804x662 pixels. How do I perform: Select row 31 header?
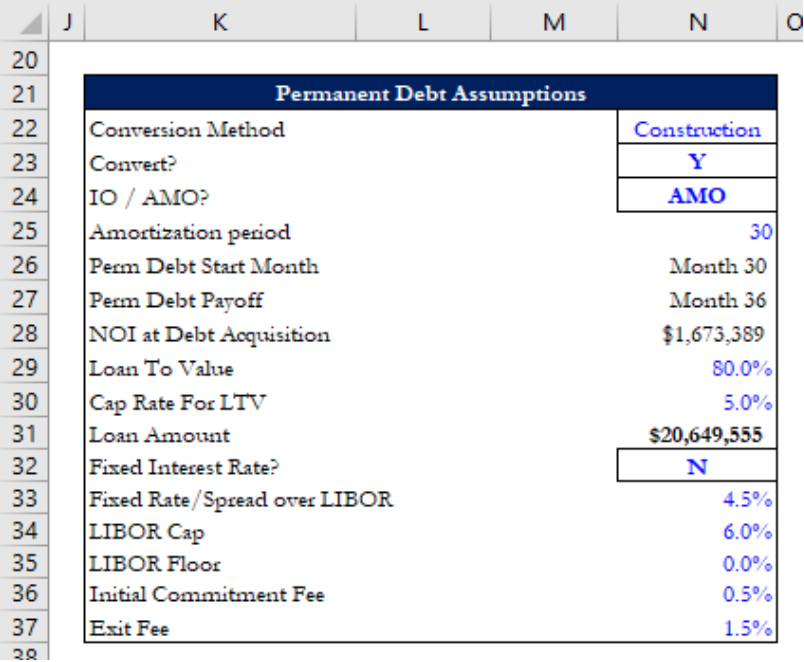click(24, 434)
